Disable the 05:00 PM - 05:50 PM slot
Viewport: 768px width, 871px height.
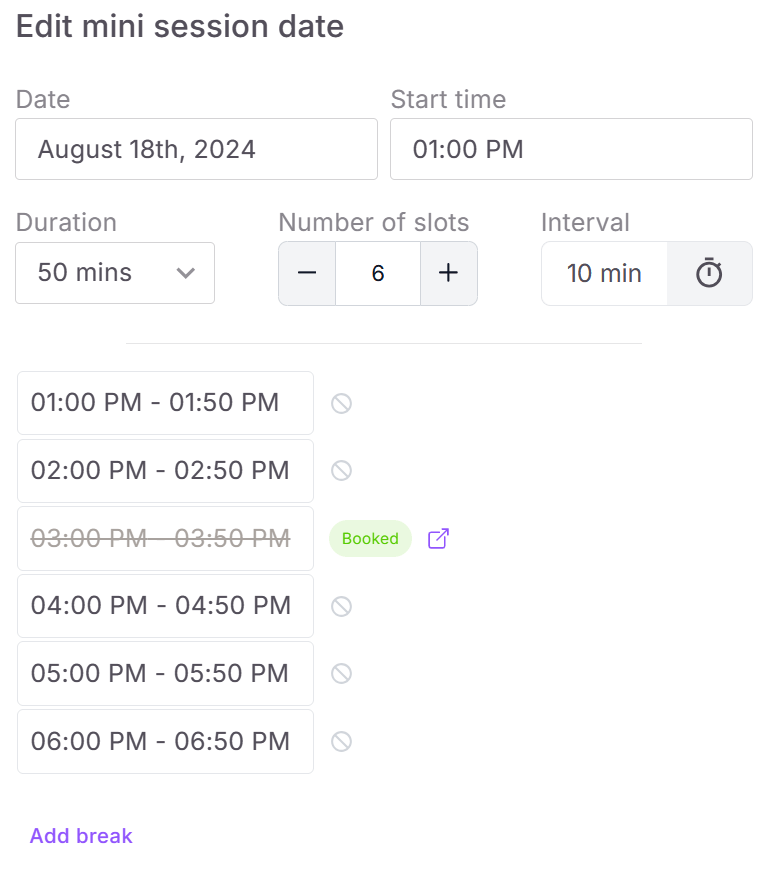pos(342,673)
